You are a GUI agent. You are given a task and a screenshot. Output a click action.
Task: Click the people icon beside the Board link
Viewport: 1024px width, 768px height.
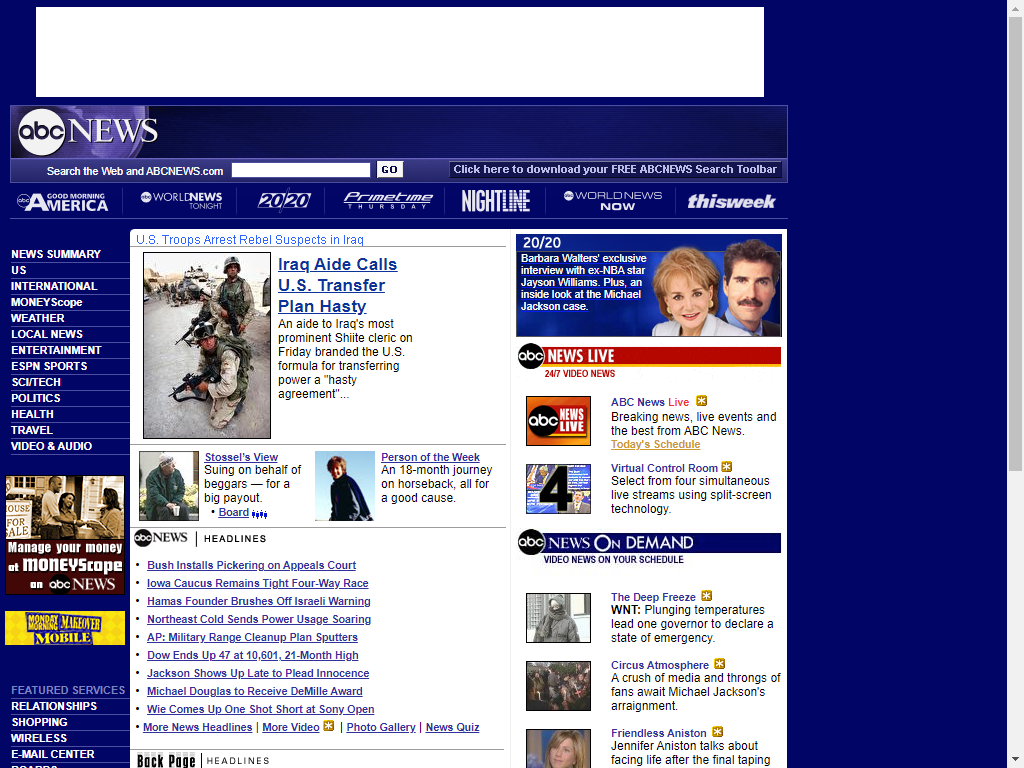[x=259, y=514]
